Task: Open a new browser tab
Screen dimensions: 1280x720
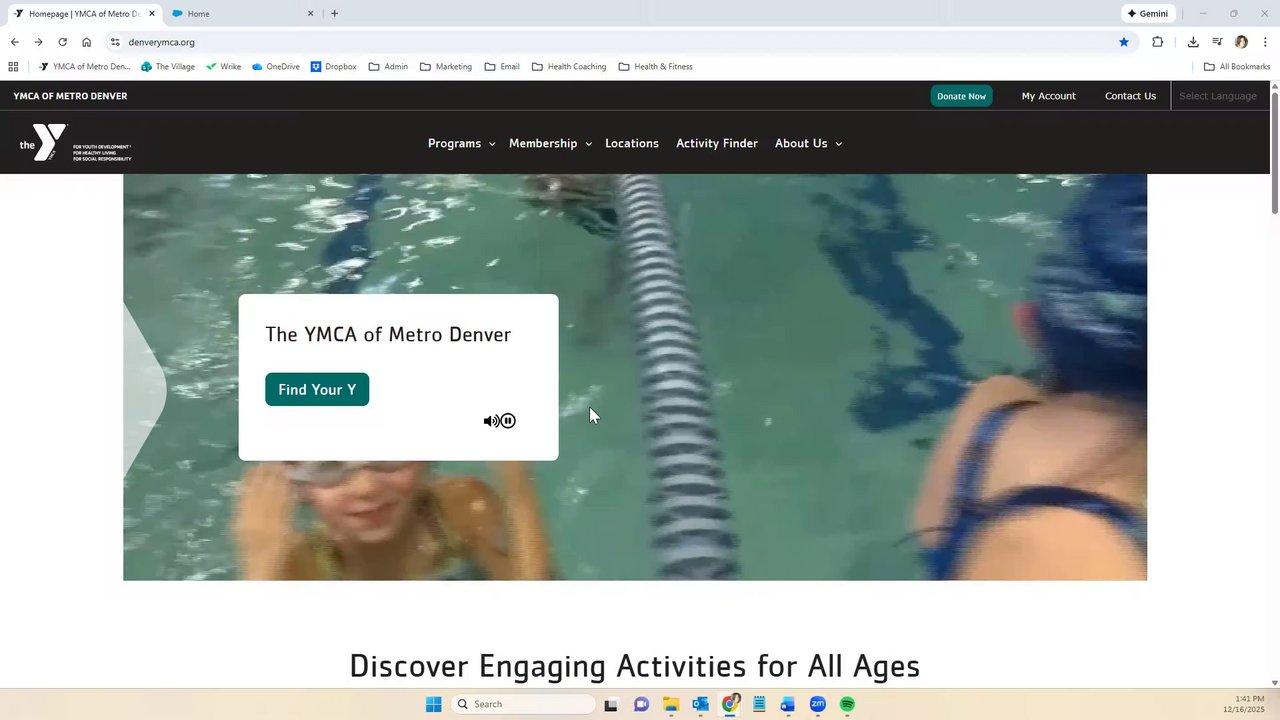Action: click(x=334, y=14)
